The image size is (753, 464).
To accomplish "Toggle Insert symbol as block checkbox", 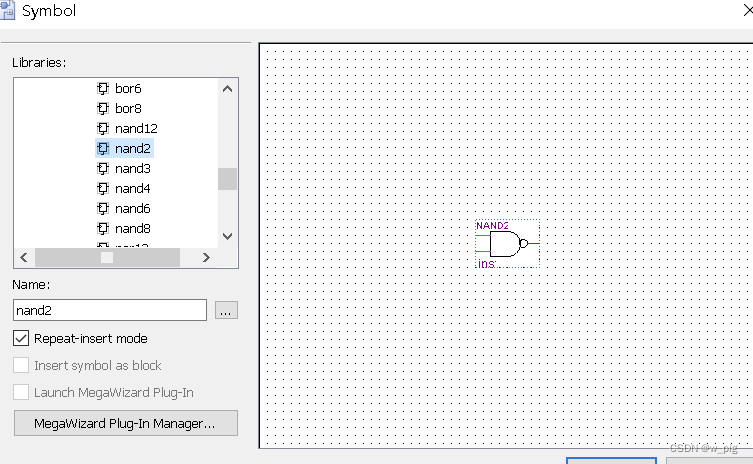I will 21,365.
